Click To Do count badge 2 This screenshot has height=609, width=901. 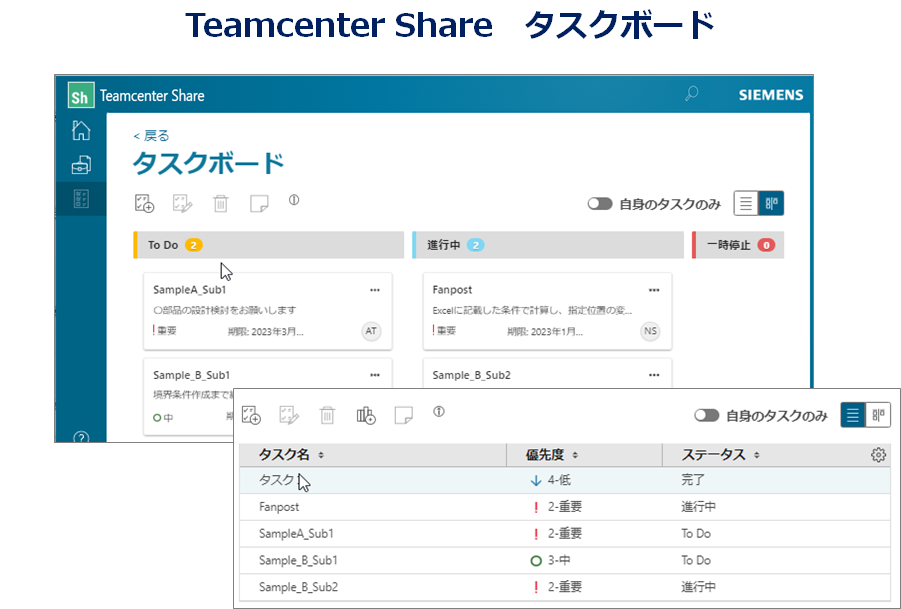coord(194,245)
